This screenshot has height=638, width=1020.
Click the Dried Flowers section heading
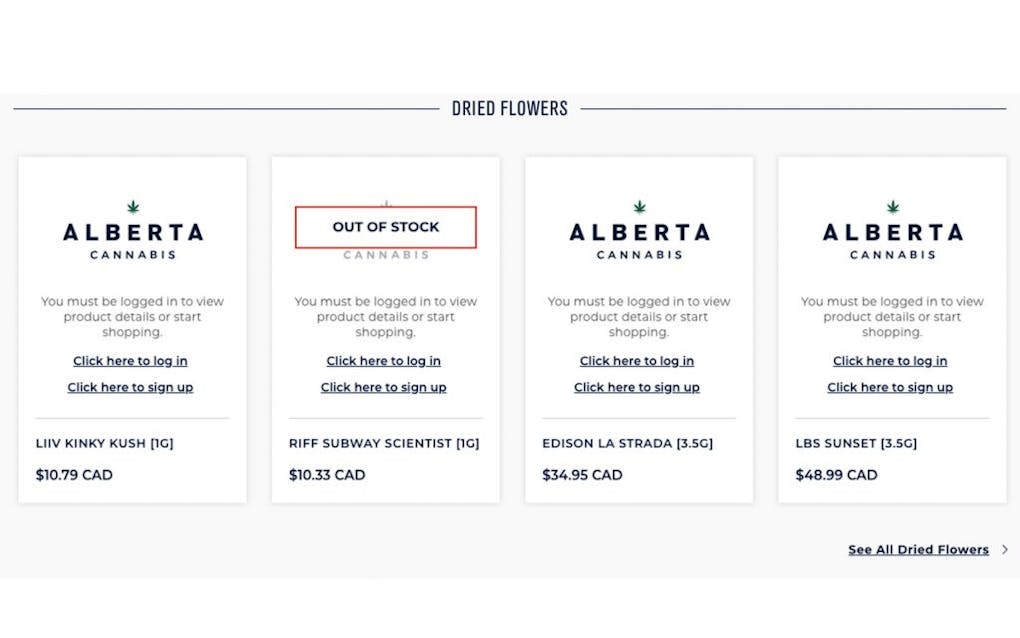pyautogui.click(x=509, y=108)
